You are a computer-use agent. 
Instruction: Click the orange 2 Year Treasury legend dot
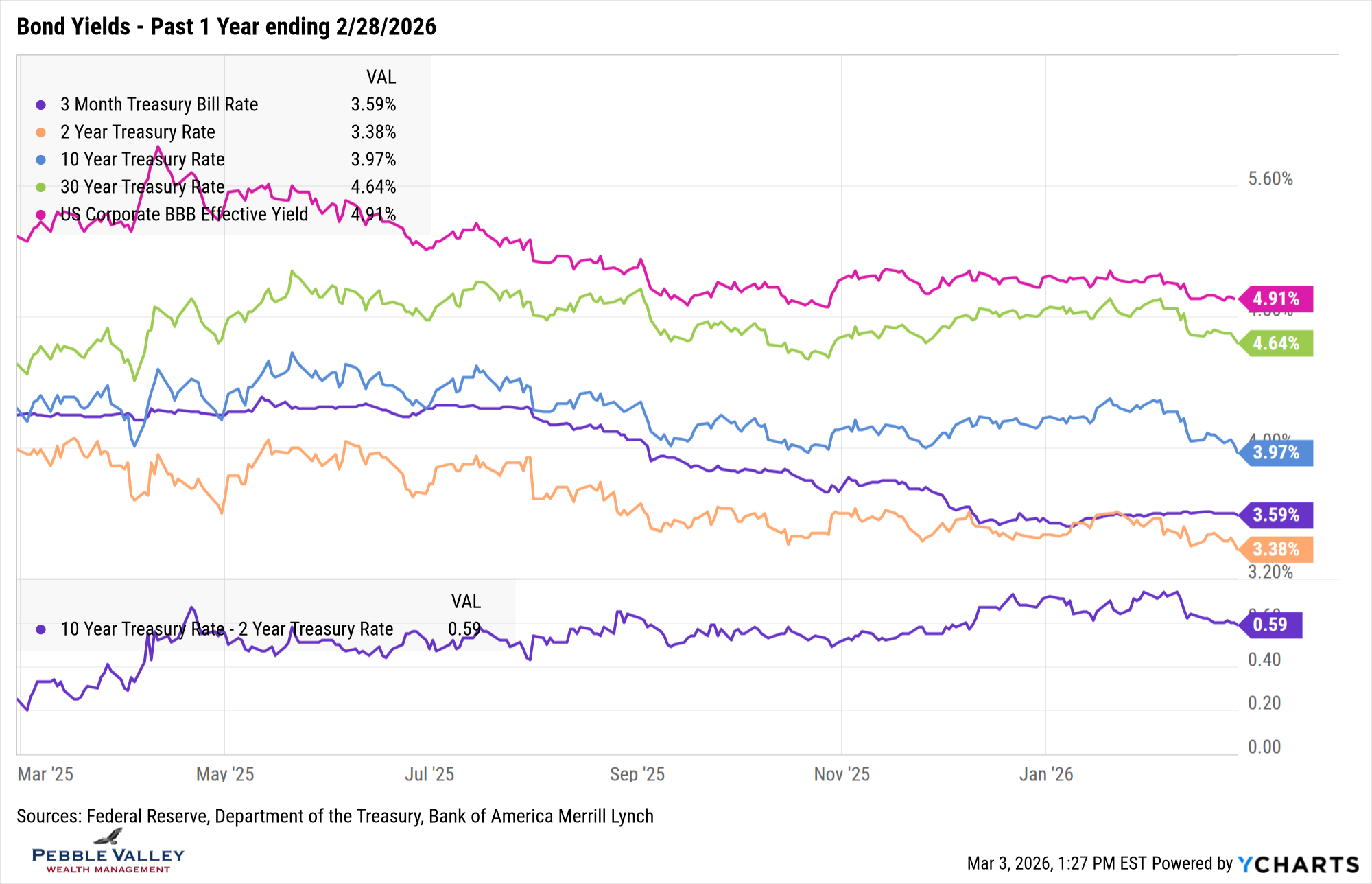point(41,132)
